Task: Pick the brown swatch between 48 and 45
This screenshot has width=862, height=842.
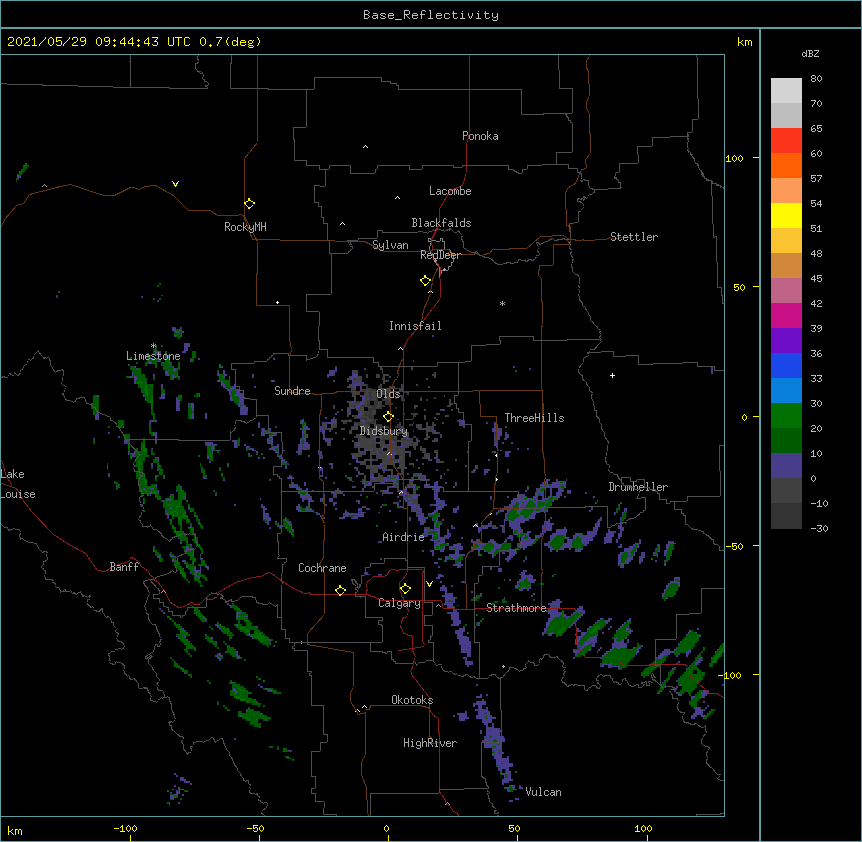Action: 786,265
